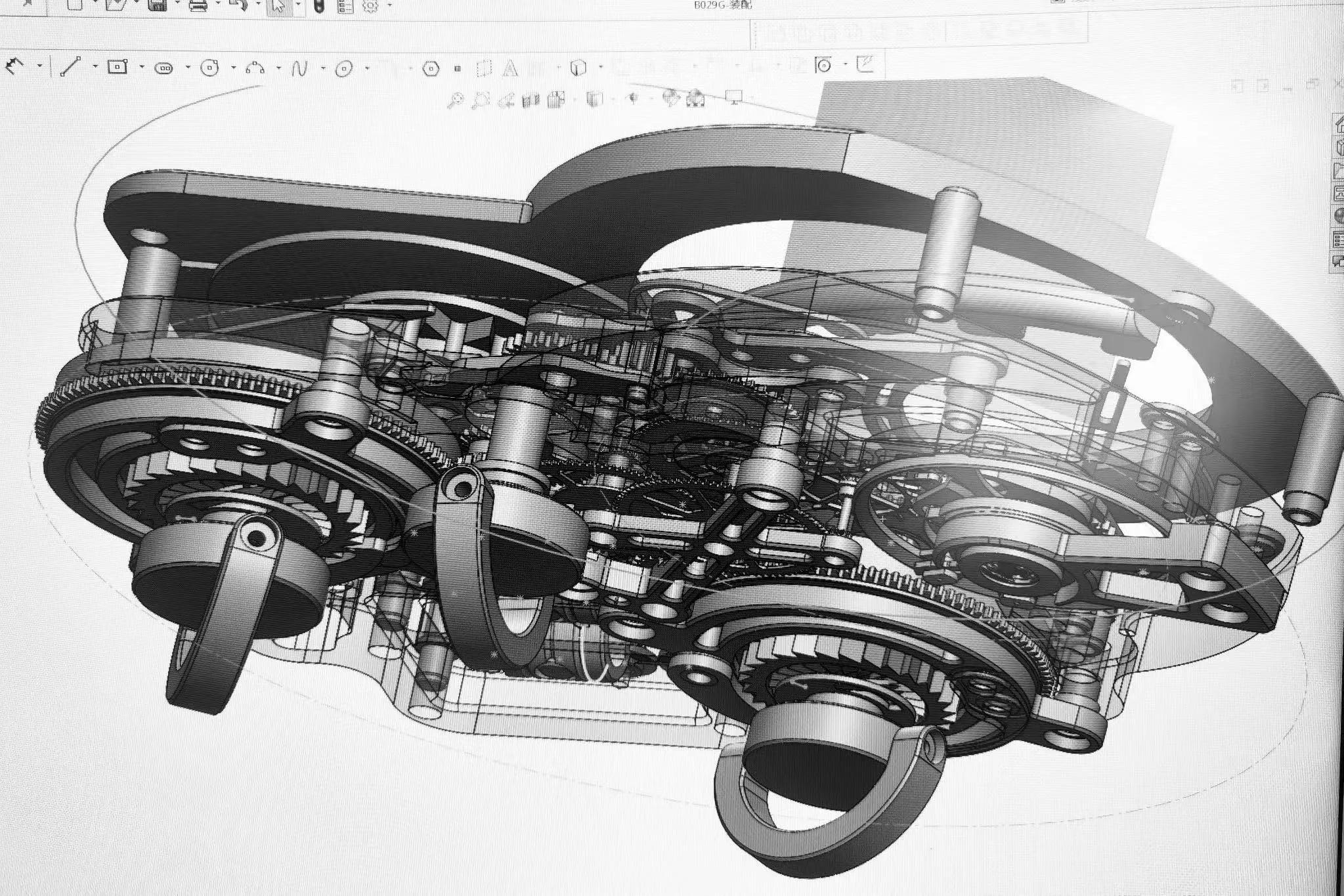This screenshot has width=1344, height=896.
Task: Select the Corner Rectangle sketch tool
Action: 117,66
